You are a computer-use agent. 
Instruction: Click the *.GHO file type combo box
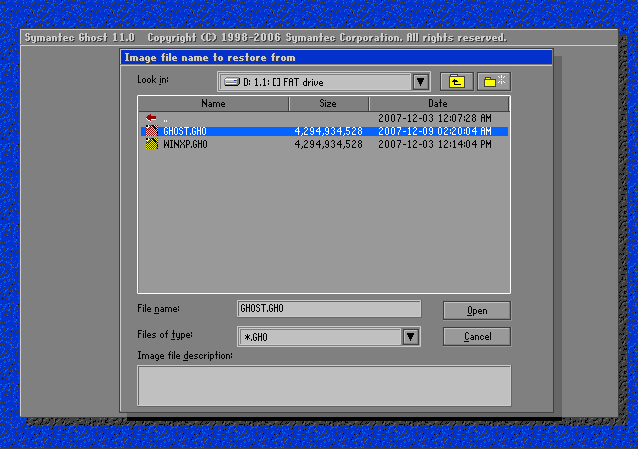329,337
